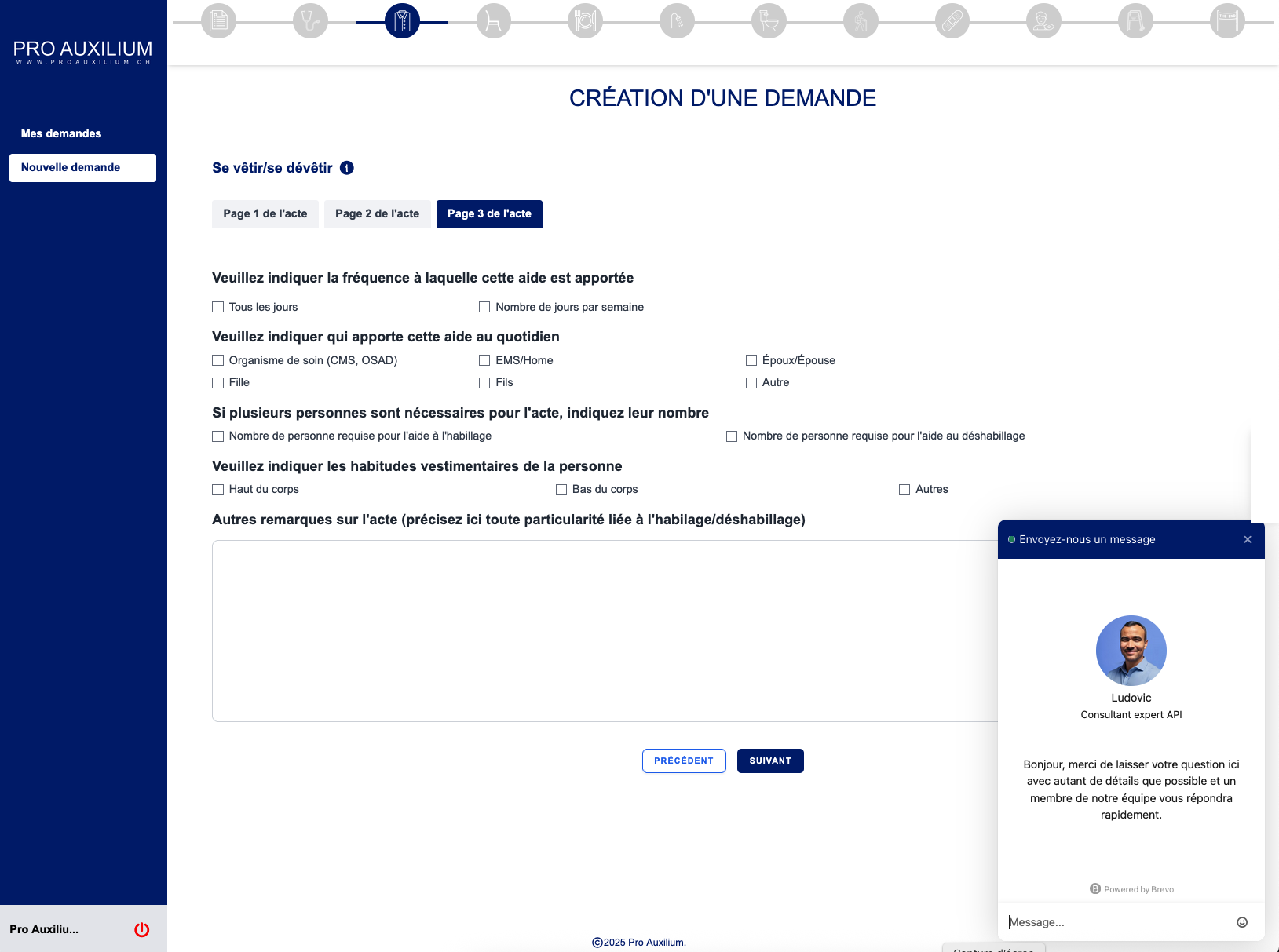
Task: Tick the Haut du corps checkbox
Action: click(x=218, y=489)
